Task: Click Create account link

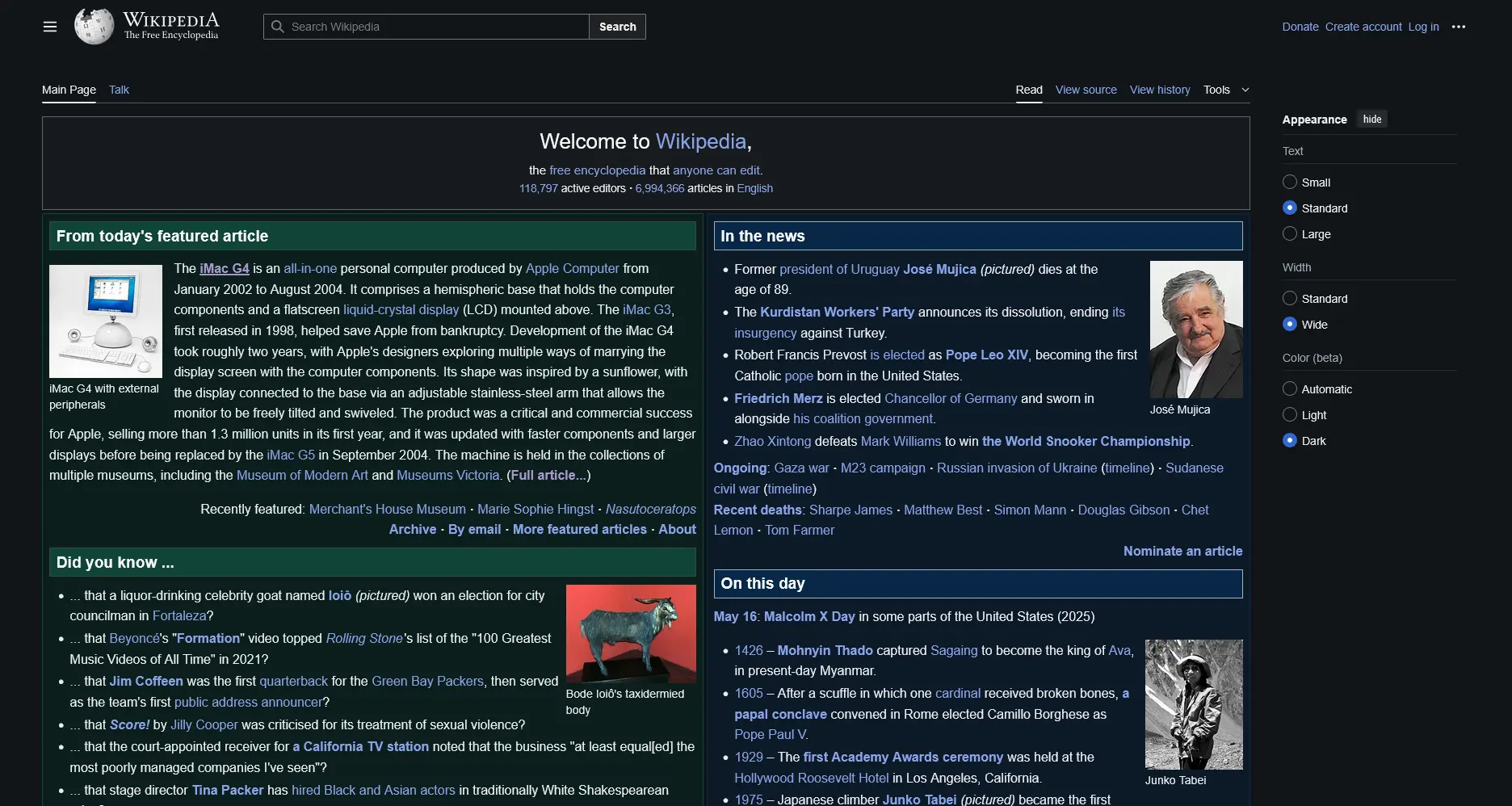Action: tap(1363, 27)
